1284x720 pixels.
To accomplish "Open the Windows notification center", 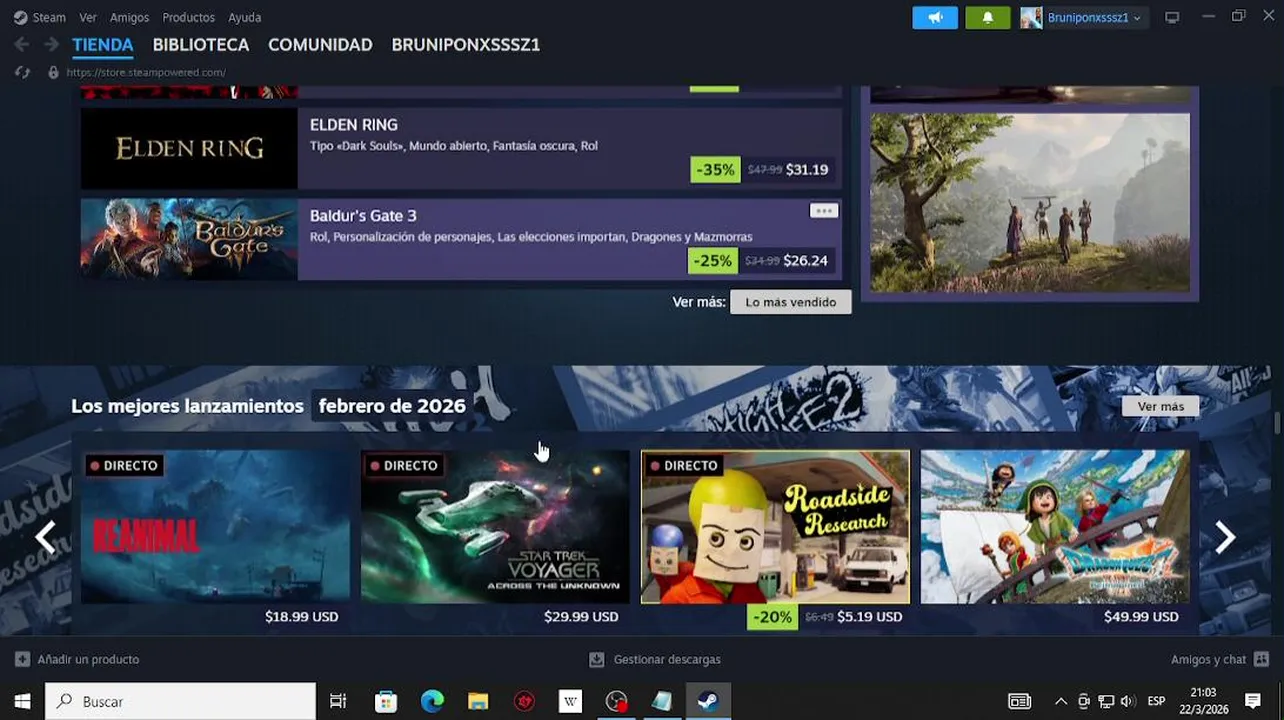I will click(1253, 701).
